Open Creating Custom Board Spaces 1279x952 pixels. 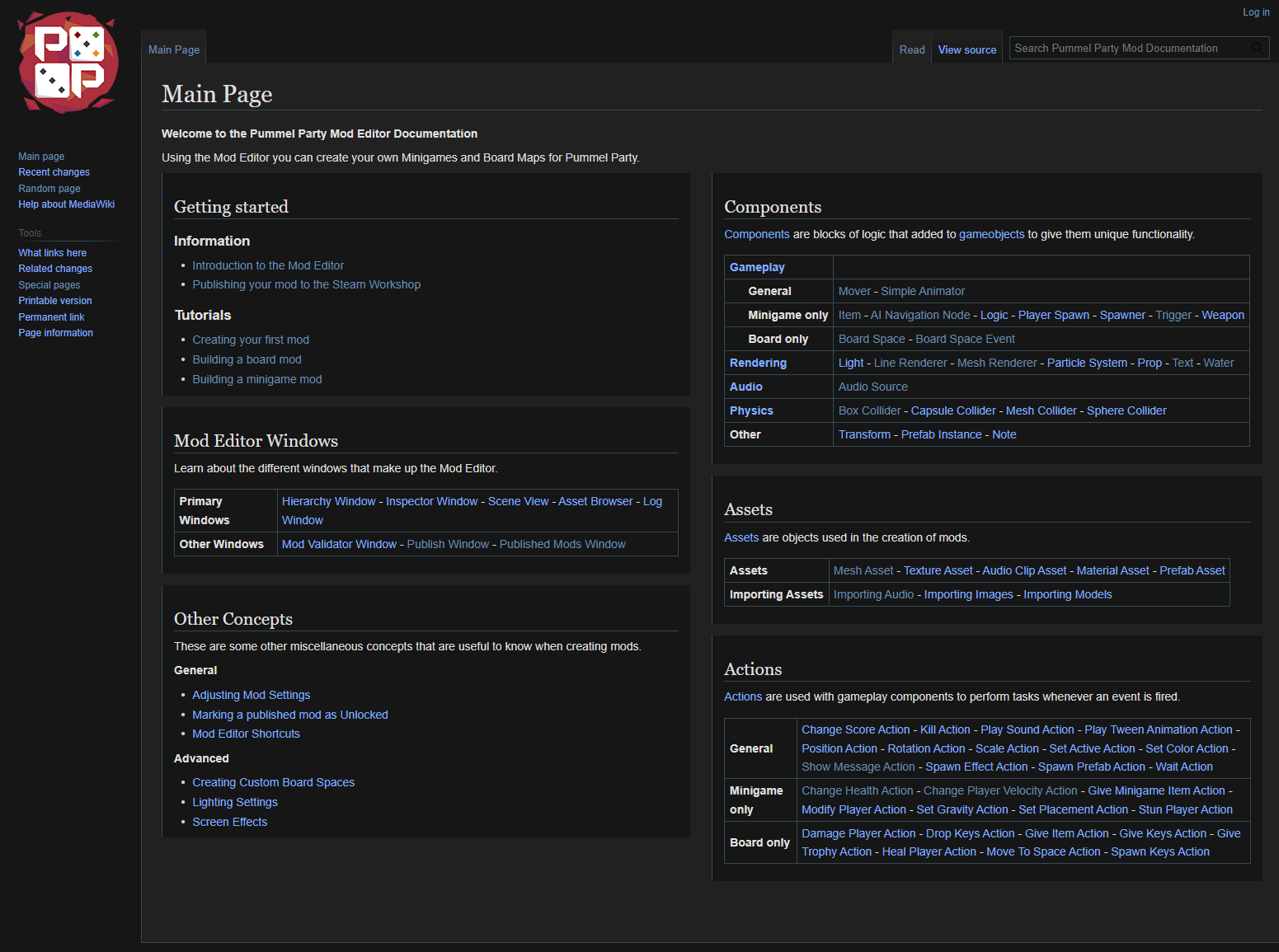(x=274, y=782)
